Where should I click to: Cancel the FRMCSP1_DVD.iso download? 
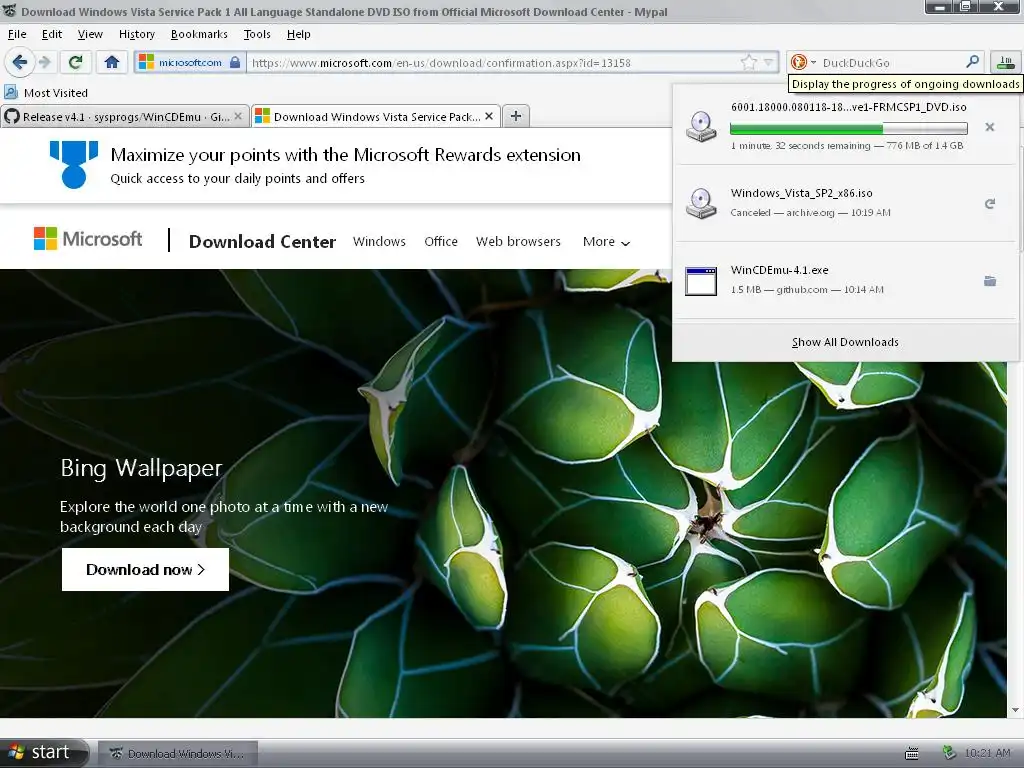pyautogui.click(x=989, y=127)
